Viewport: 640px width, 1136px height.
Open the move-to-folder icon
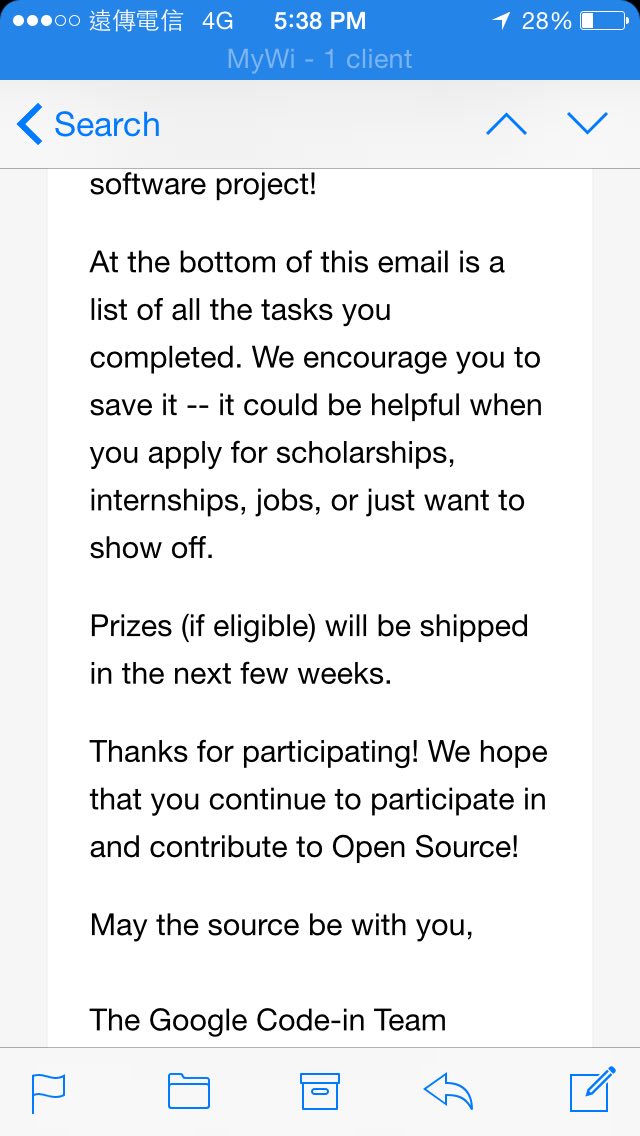pyautogui.click(x=189, y=1091)
